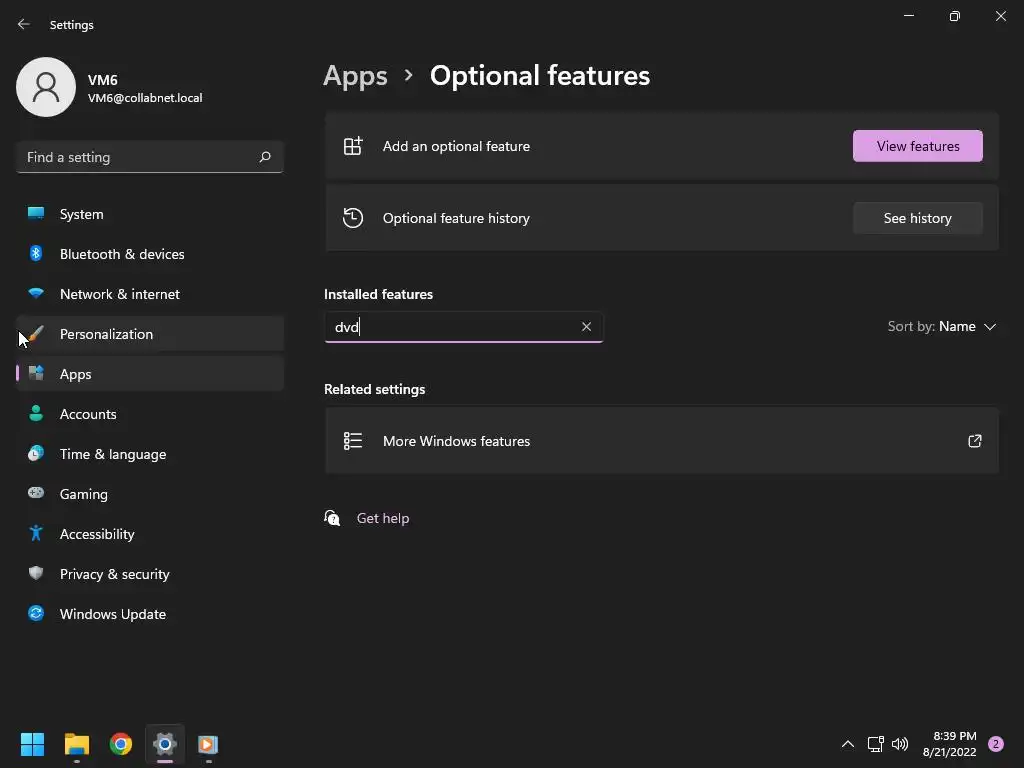
Task: Click the search magnifier in Find a setting
Action: tap(265, 157)
